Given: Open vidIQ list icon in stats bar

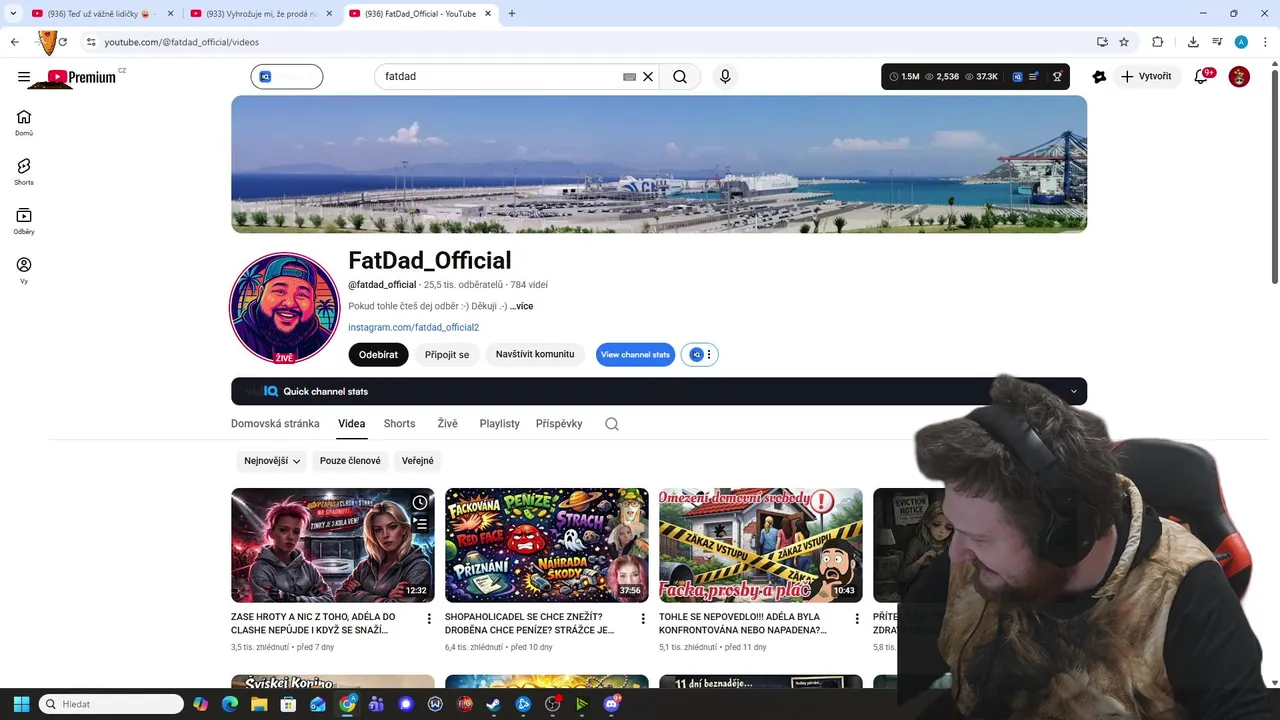Looking at the screenshot, I should point(1034,77).
